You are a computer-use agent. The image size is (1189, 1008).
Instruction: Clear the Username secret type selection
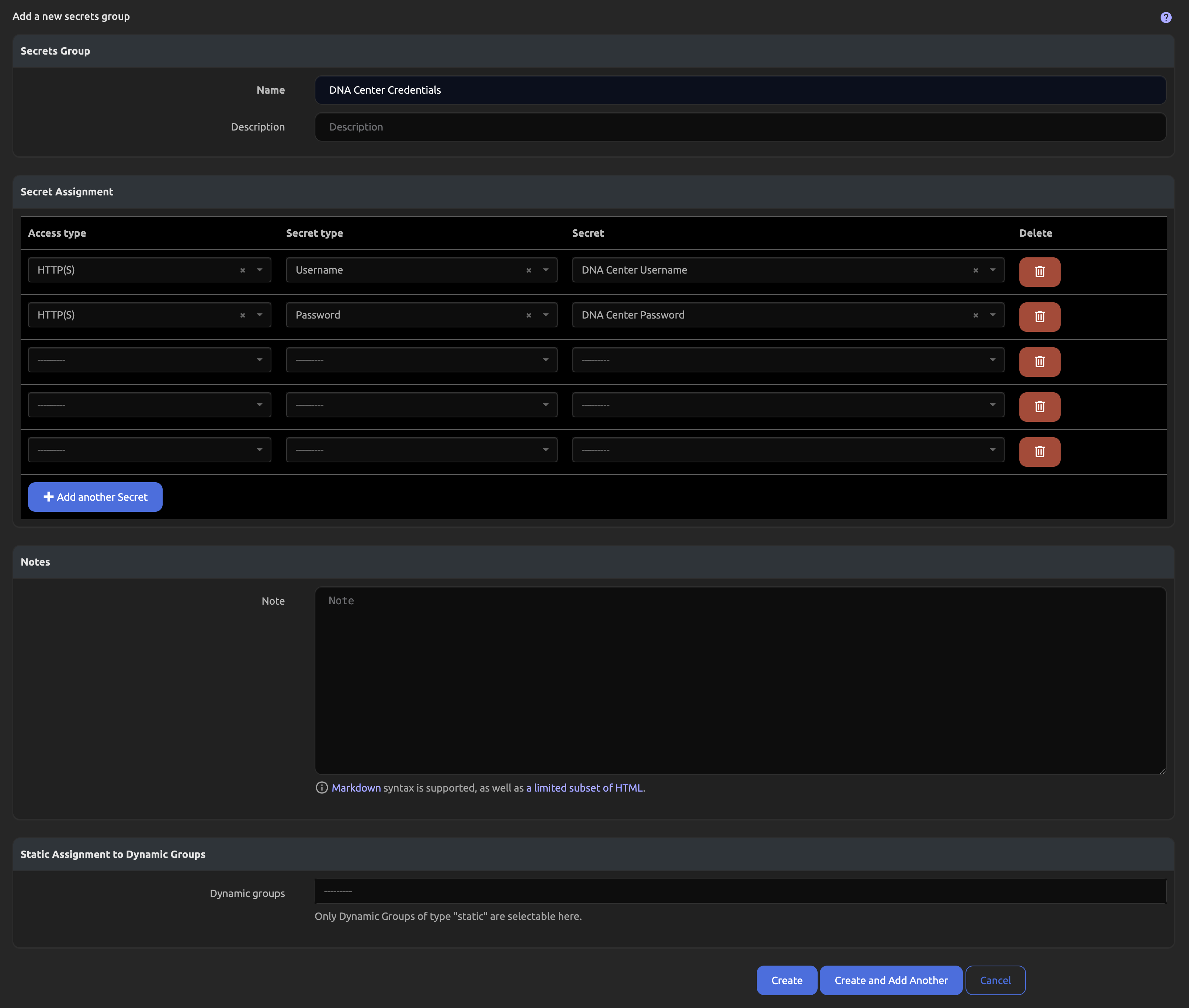pyautogui.click(x=528, y=270)
